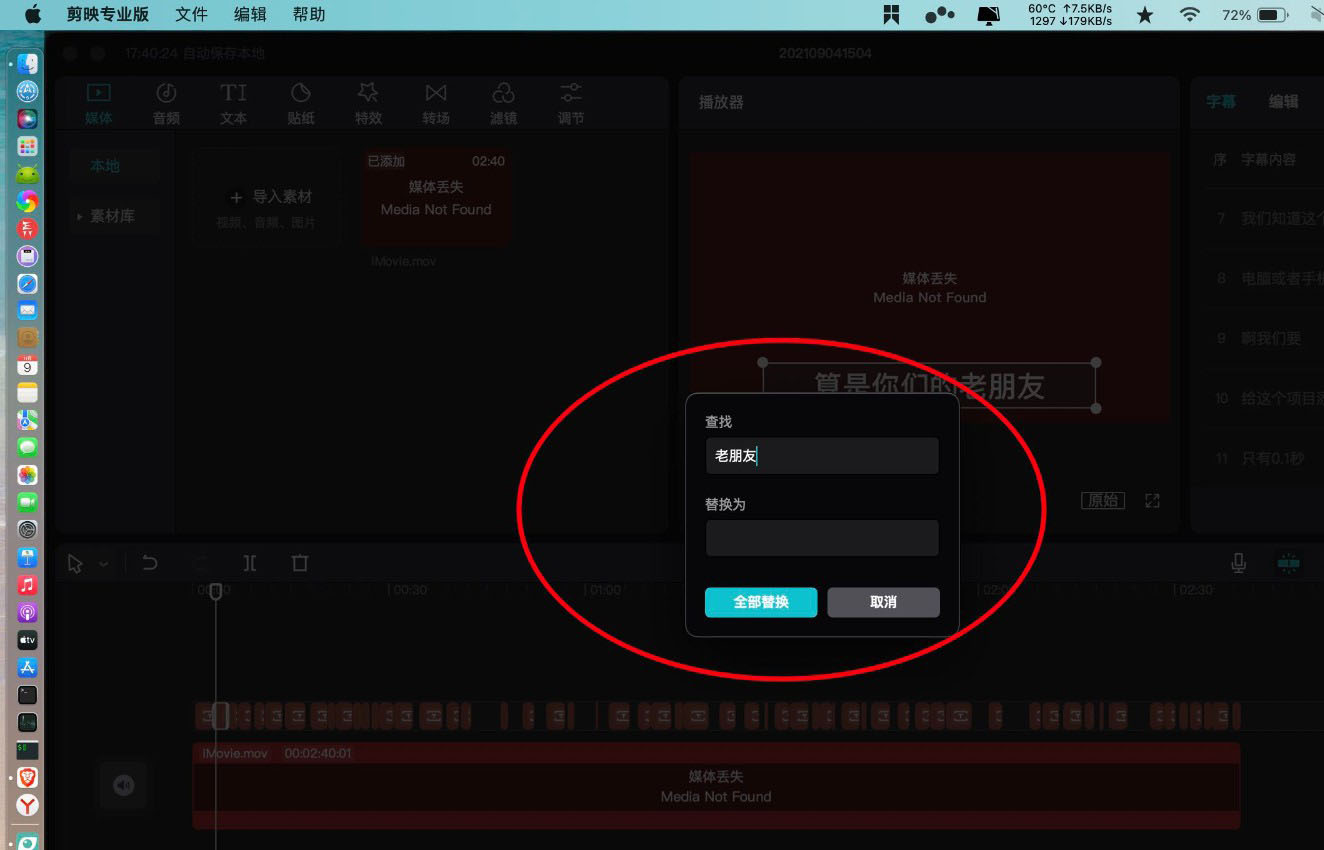This screenshot has width=1324, height=850.
Task: Click the 替换为 replacement input field
Action: point(822,538)
